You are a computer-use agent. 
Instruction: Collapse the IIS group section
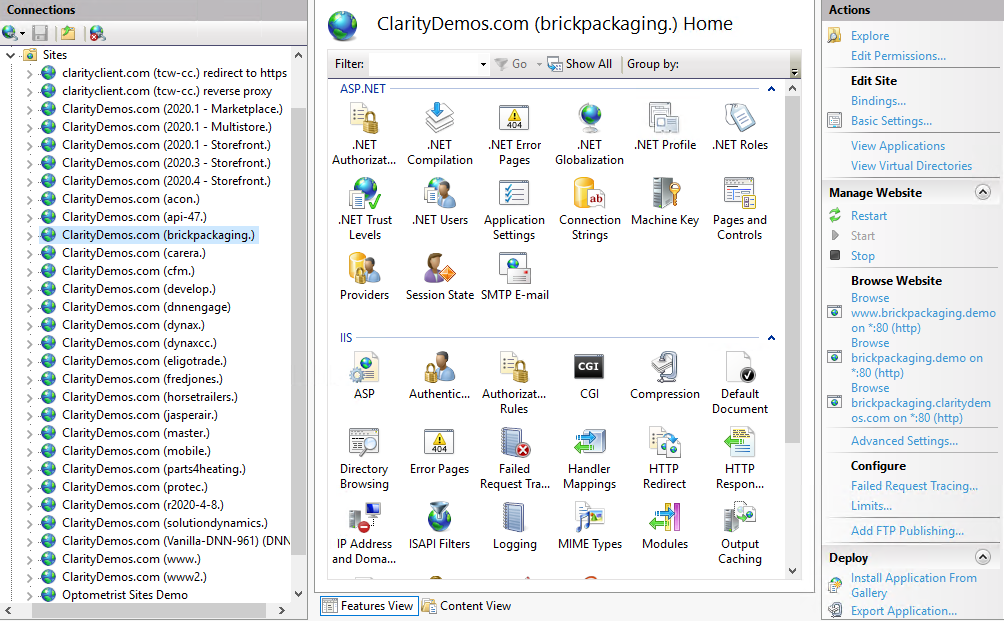tap(772, 338)
